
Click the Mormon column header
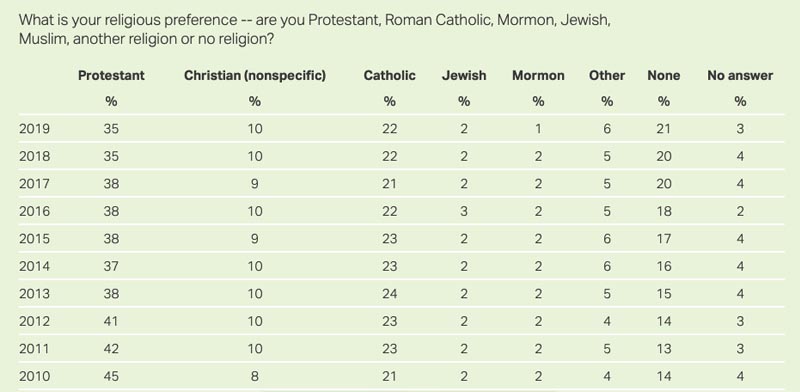tap(538, 76)
